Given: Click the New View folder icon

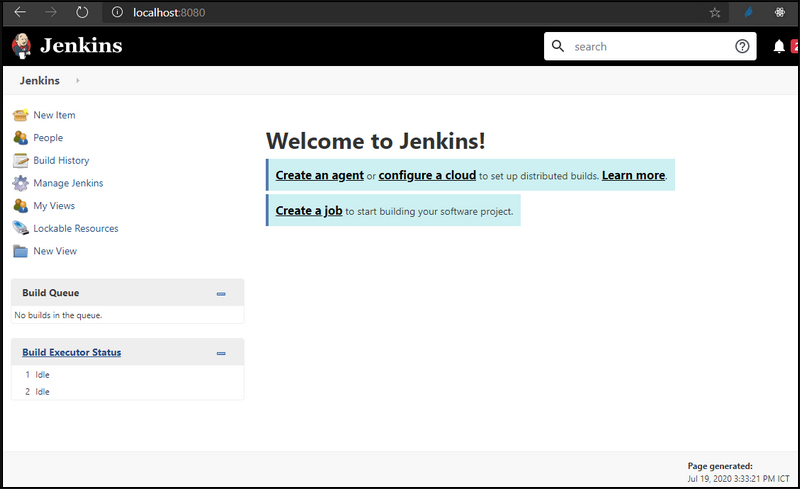Looking at the screenshot, I should [20, 251].
